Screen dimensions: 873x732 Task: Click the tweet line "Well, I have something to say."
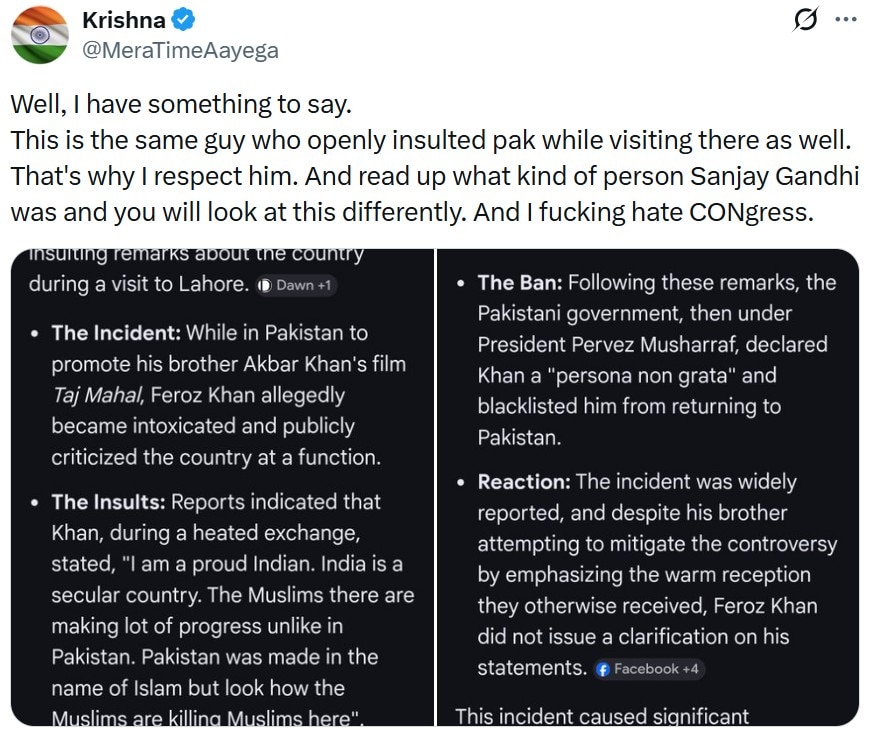coord(181,104)
